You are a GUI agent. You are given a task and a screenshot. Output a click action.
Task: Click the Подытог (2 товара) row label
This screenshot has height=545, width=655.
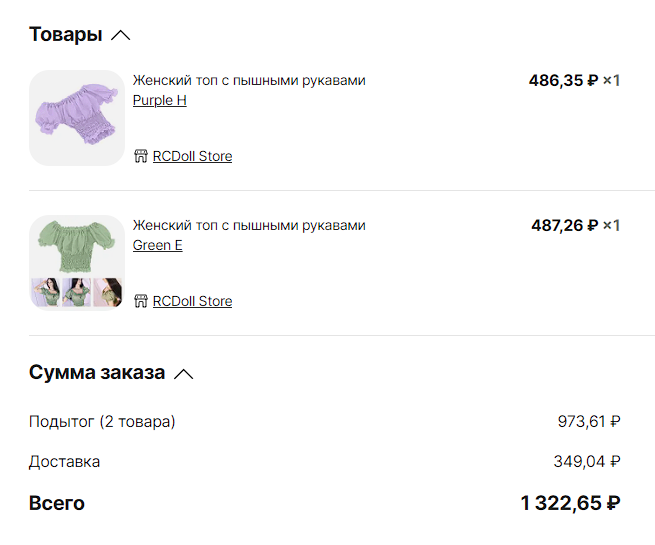pos(102,422)
